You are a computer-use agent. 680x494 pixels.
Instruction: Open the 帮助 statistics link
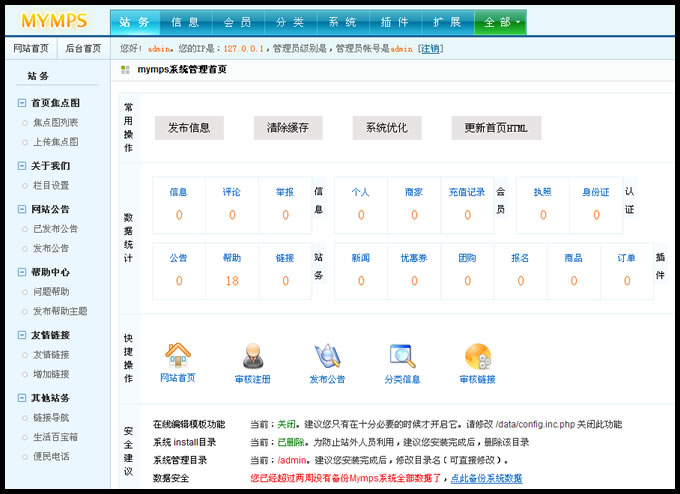(232, 258)
